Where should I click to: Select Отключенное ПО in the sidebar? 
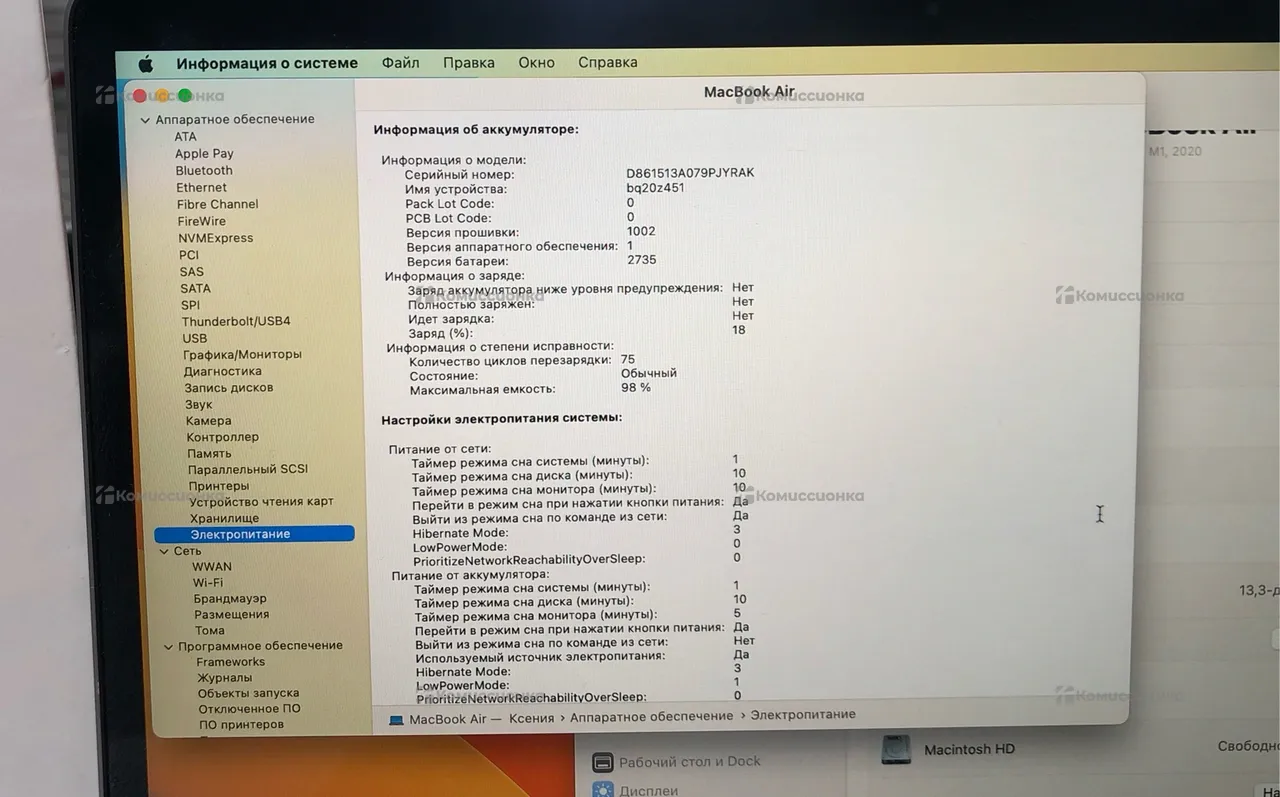(249, 709)
